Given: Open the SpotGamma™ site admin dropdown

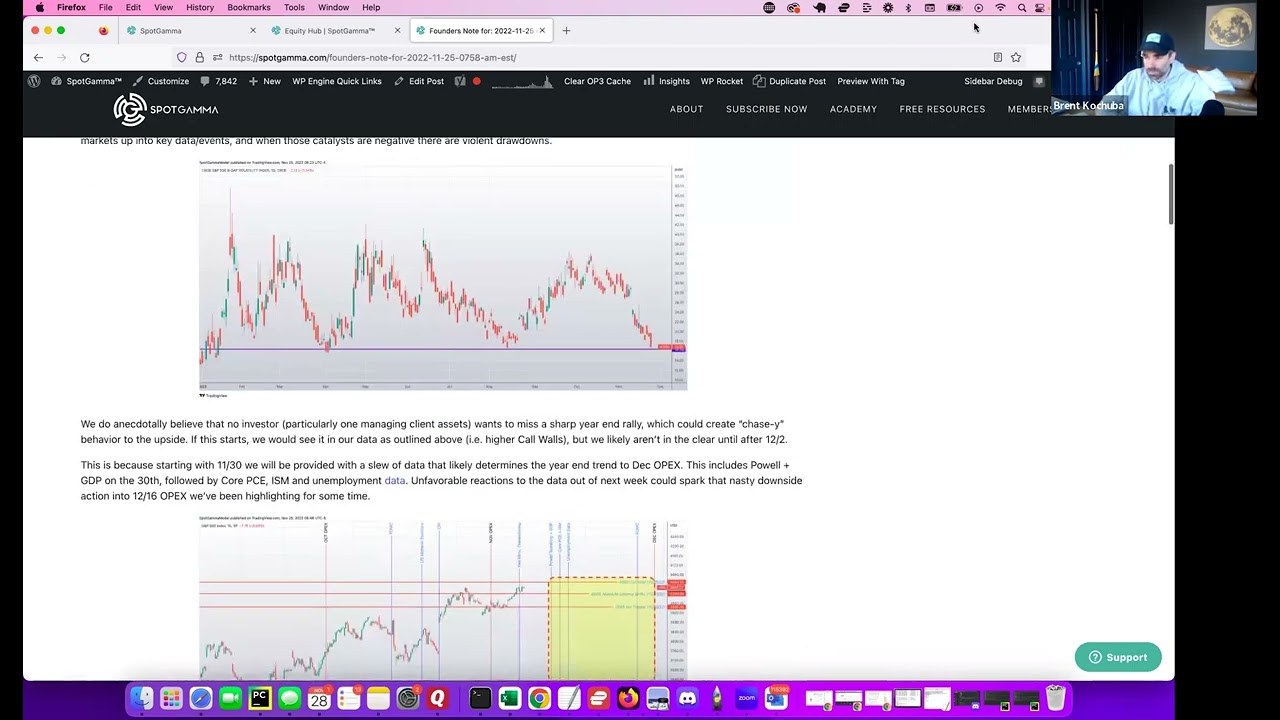Looking at the screenshot, I should [x=86, y=81].
